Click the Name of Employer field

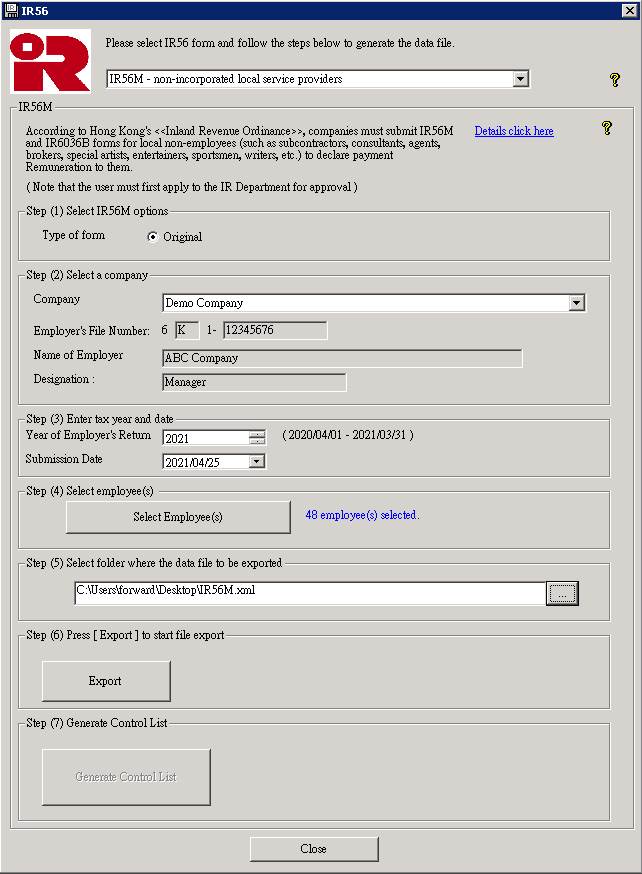(342, 358)
